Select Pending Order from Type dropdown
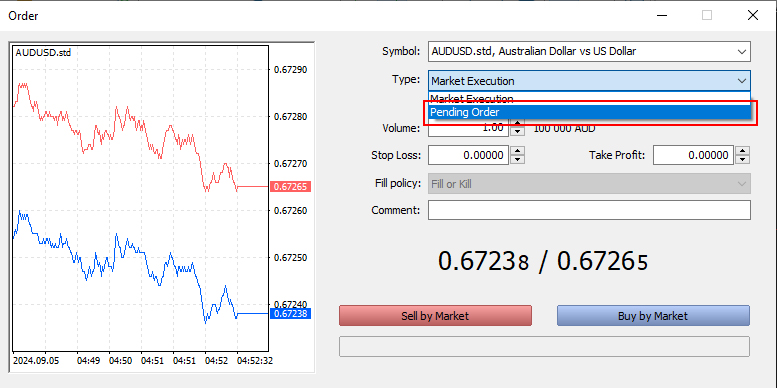777x388 pixels. pyautogui.click(x=589, y=112)
